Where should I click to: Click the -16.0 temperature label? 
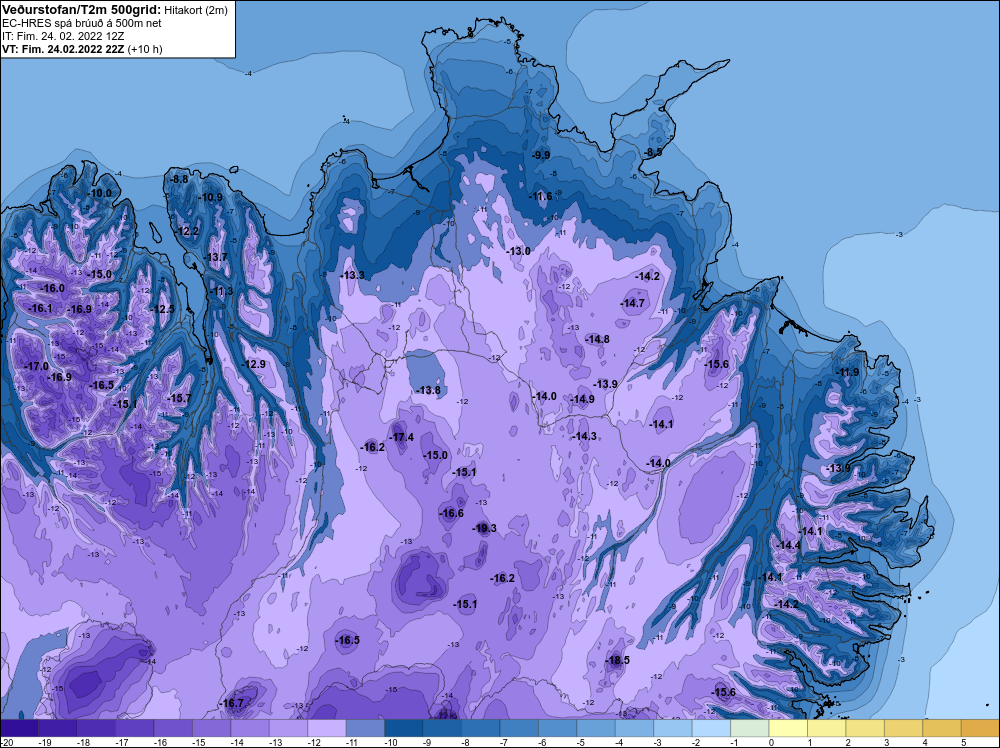click(x=53, y=288)
